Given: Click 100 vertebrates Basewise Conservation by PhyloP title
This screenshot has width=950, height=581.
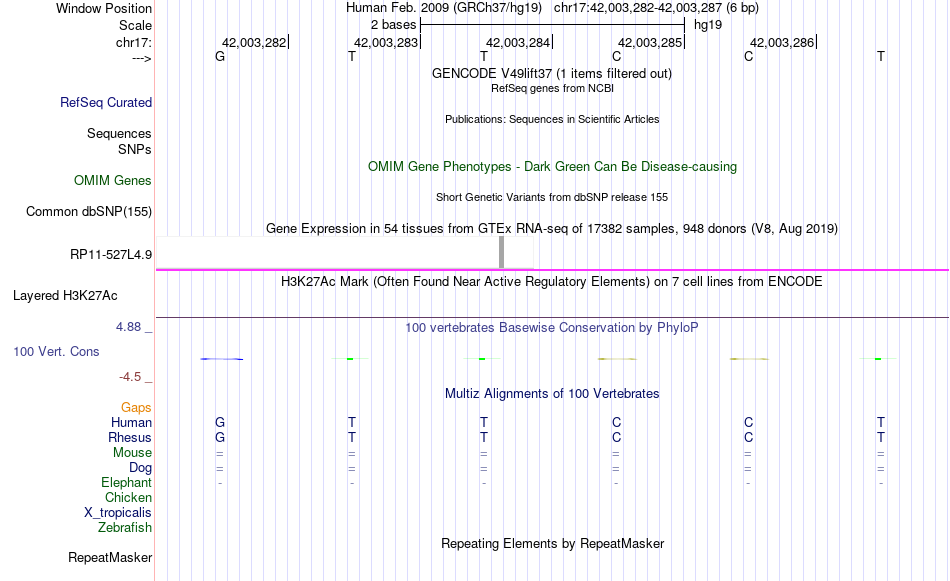Looking at the screenshot, I should click(552, 328).
